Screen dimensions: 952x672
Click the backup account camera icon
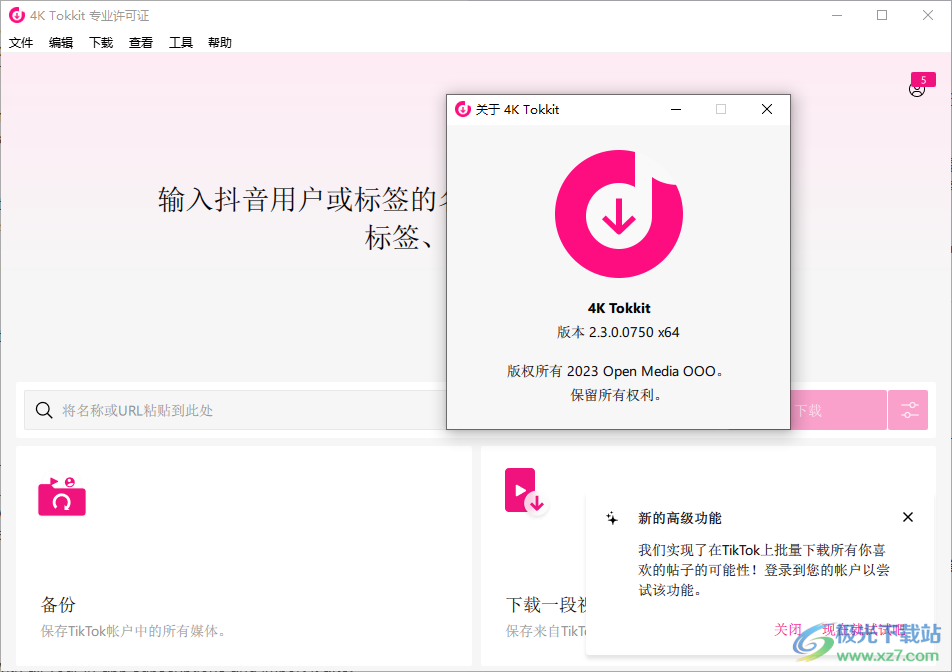coord(62,495)
